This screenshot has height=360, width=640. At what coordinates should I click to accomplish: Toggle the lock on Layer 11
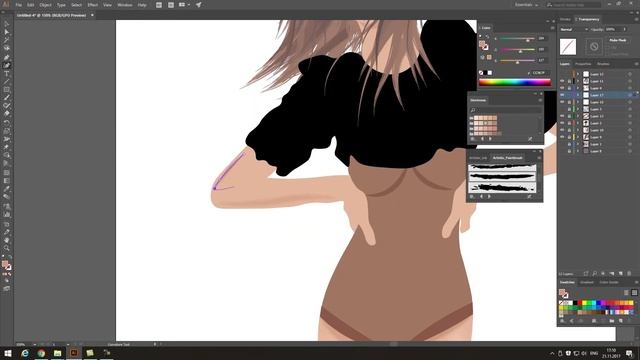(569, 81)
